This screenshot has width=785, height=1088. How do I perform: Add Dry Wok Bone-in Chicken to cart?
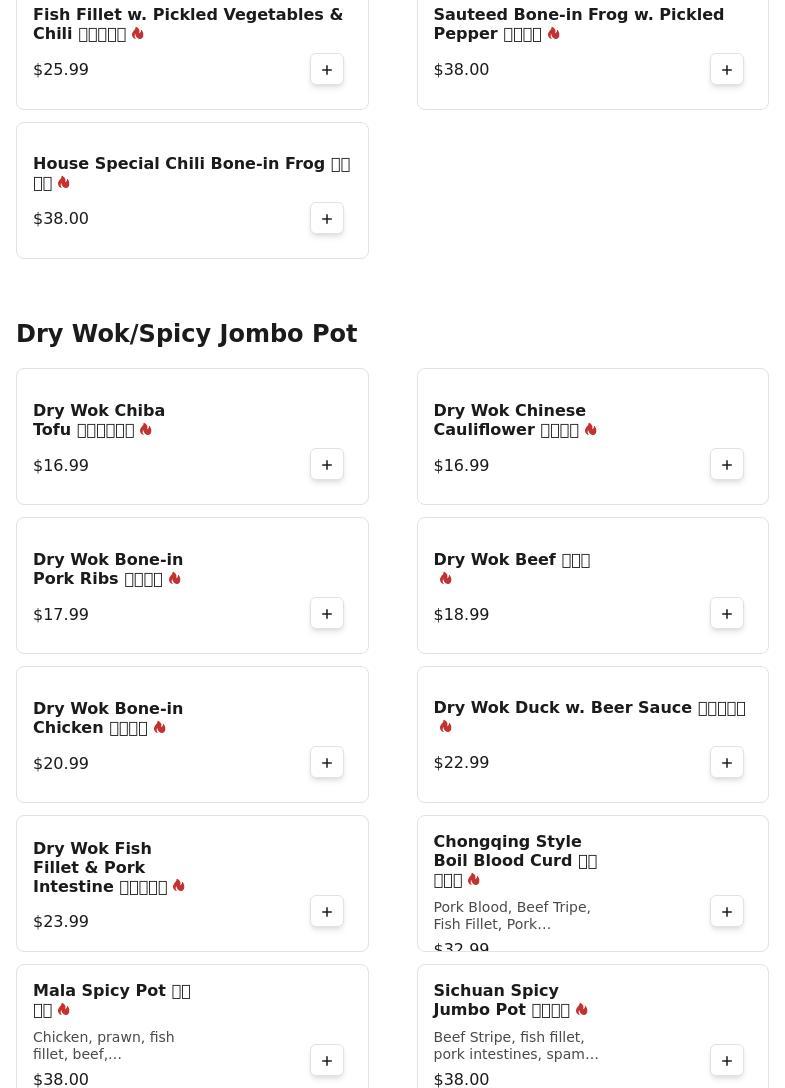point(327,763)
